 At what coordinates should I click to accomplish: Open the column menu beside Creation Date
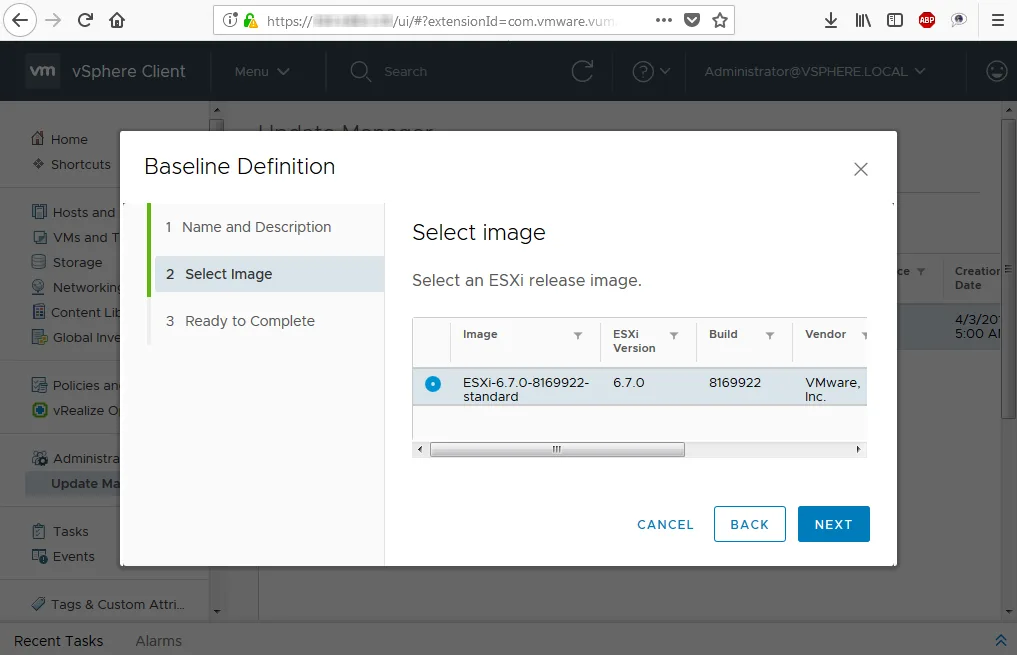coord(1007,268)
